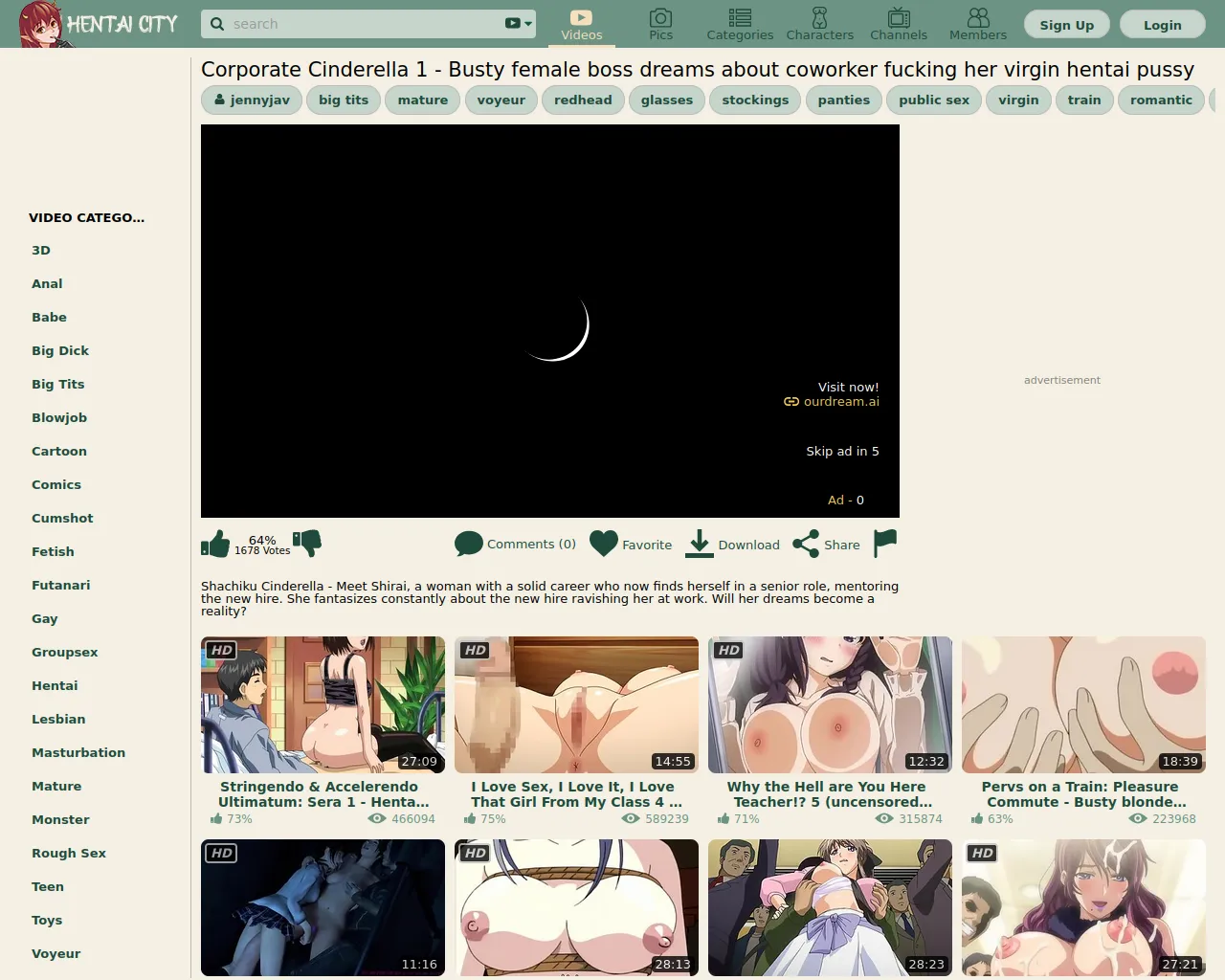Select the glasses tag
Image resolution: width=1225 pixels, height=980 pixels.
pos(666,100)
